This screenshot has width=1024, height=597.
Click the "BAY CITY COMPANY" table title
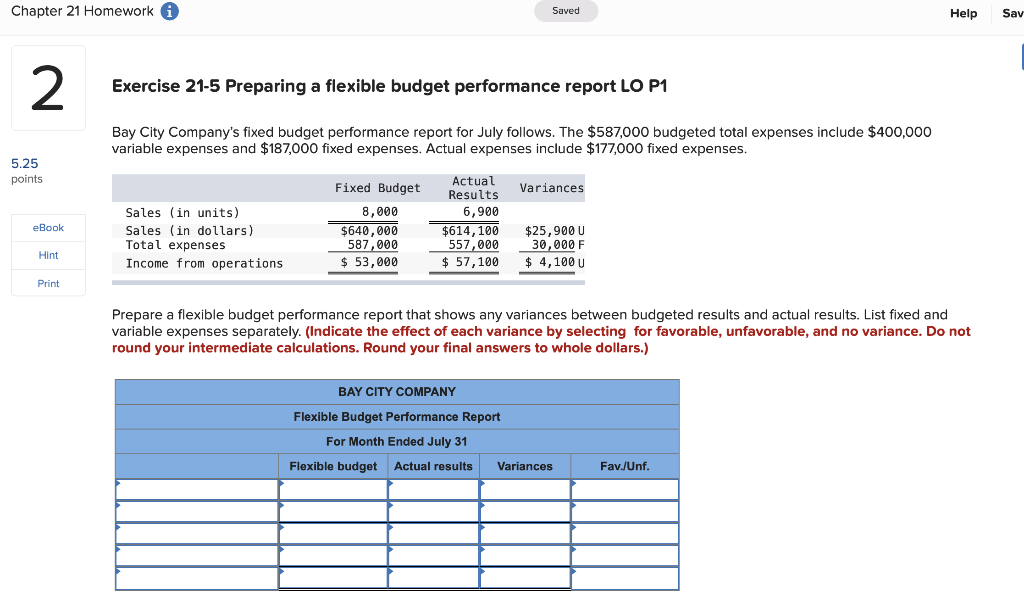tap(397, 392)
